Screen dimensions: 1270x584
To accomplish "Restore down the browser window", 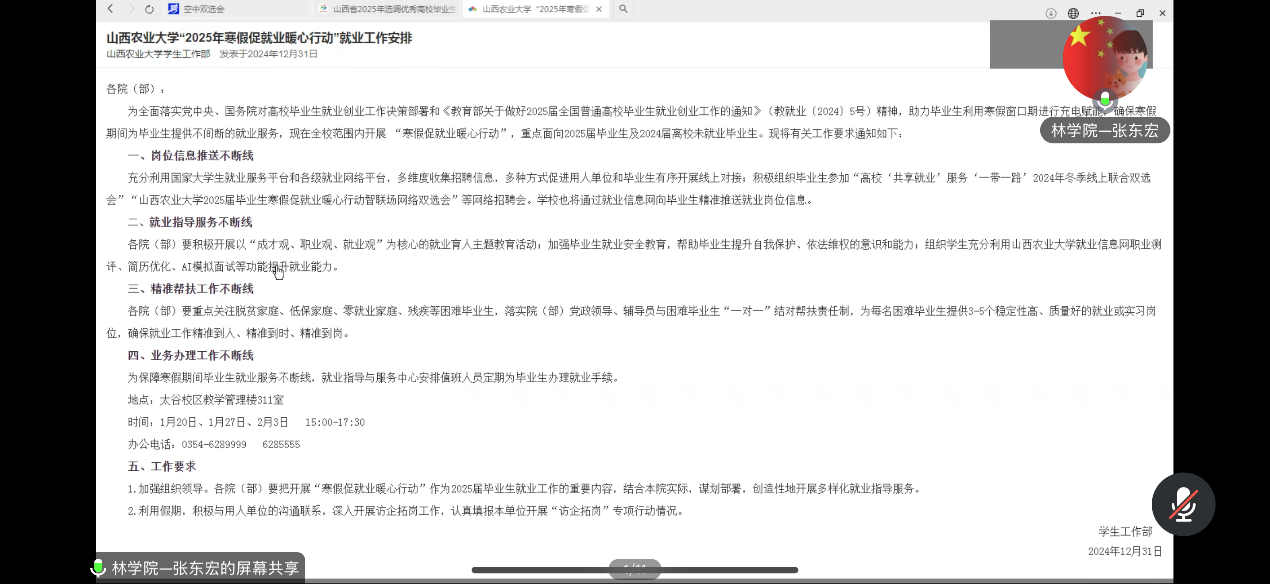I will [1140, 13].
